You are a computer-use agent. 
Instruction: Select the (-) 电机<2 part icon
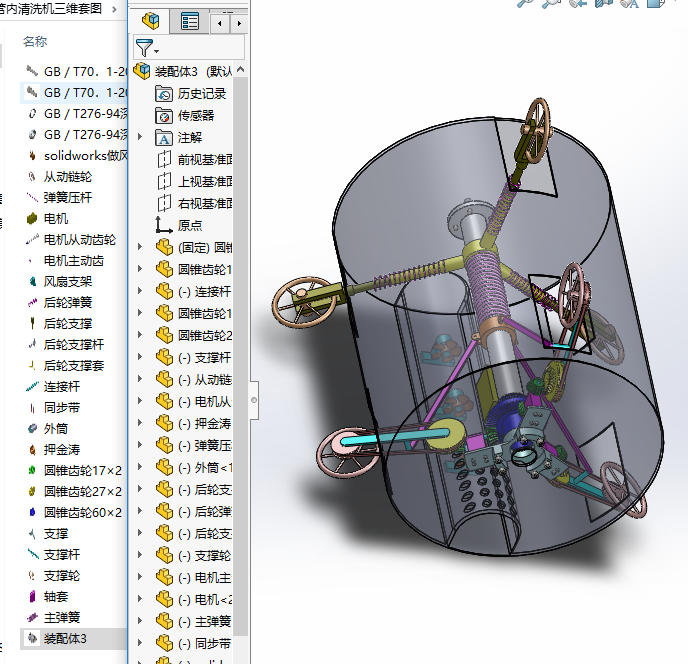pos(165,599)
